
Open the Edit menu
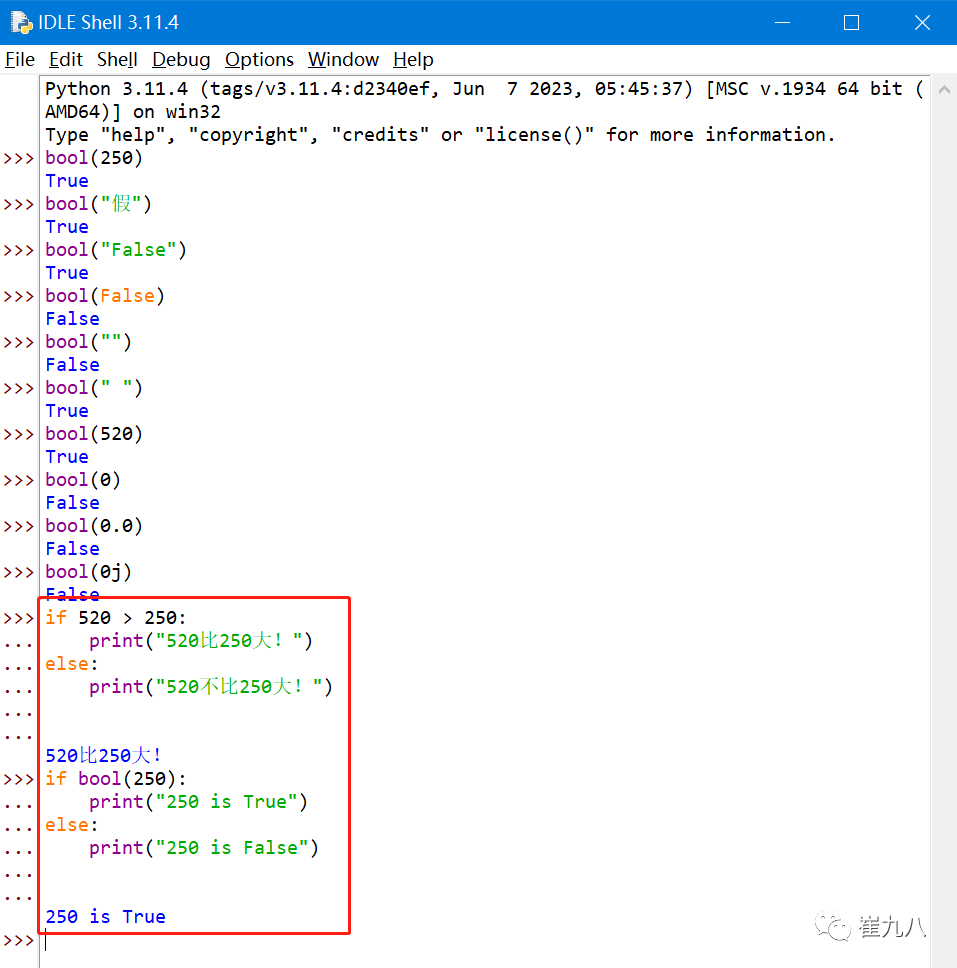pos(65,59)
